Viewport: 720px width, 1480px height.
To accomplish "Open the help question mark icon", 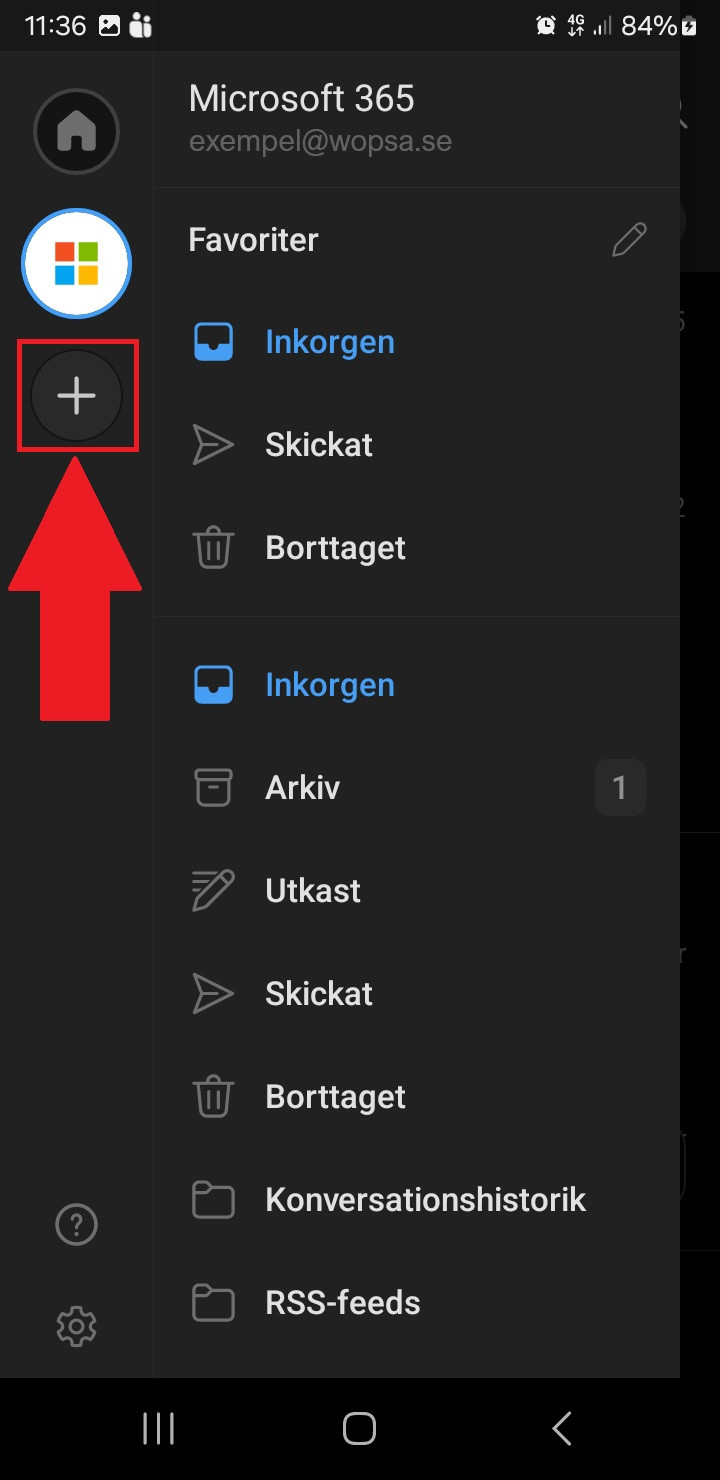I will click(x=76, y=1224).
